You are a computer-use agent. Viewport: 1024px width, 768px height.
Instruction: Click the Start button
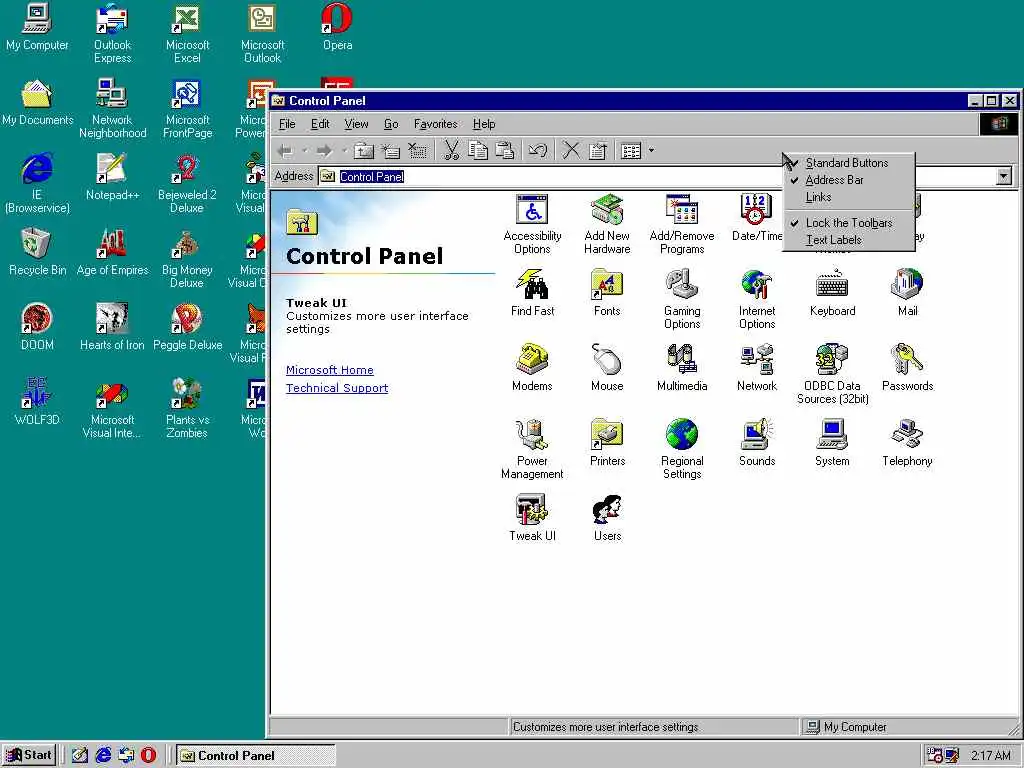tap(29, 755)
